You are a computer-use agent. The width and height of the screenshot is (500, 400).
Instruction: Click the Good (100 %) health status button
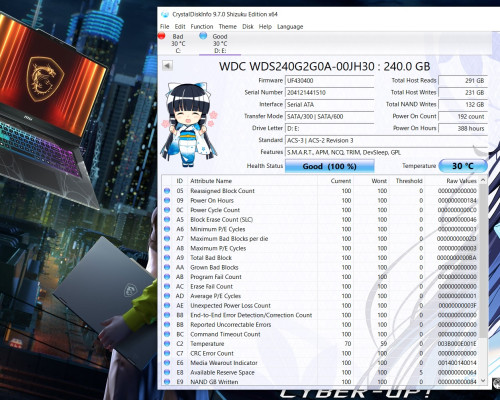pos(330,166)
